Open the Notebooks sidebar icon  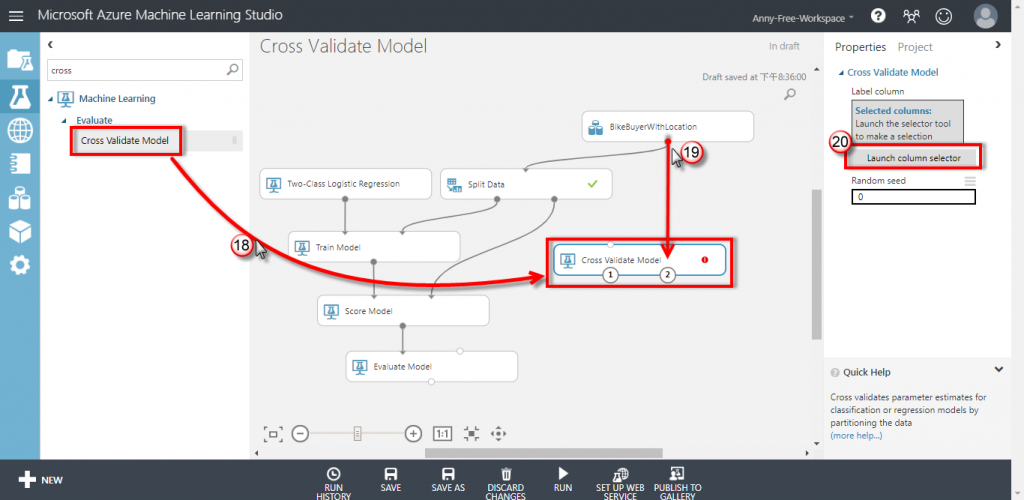20,164
